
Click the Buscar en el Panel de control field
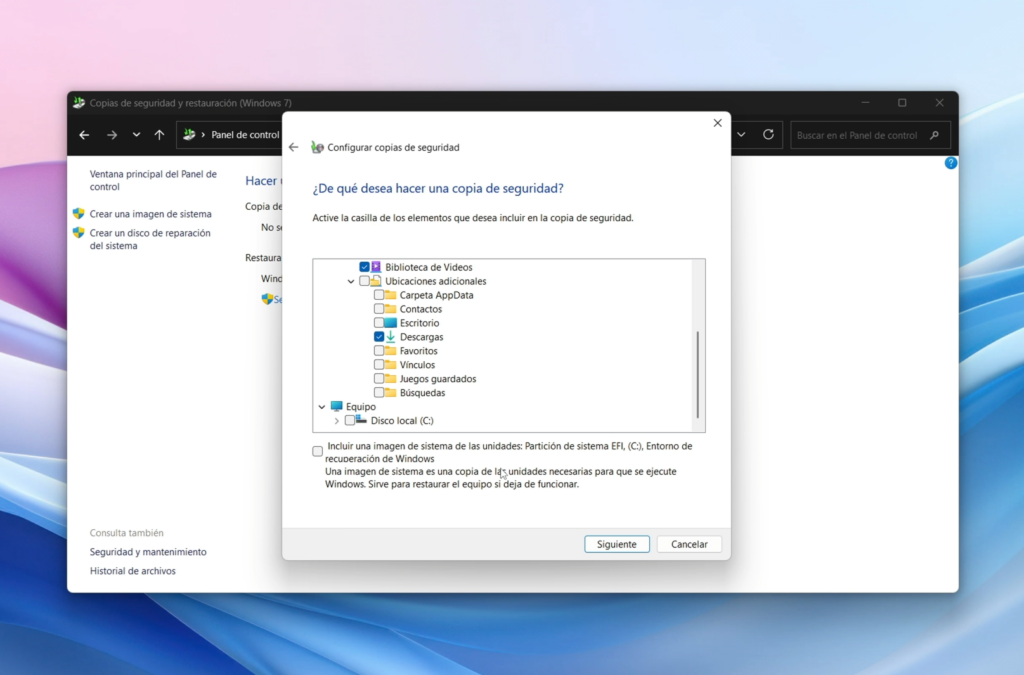[860, 135]
